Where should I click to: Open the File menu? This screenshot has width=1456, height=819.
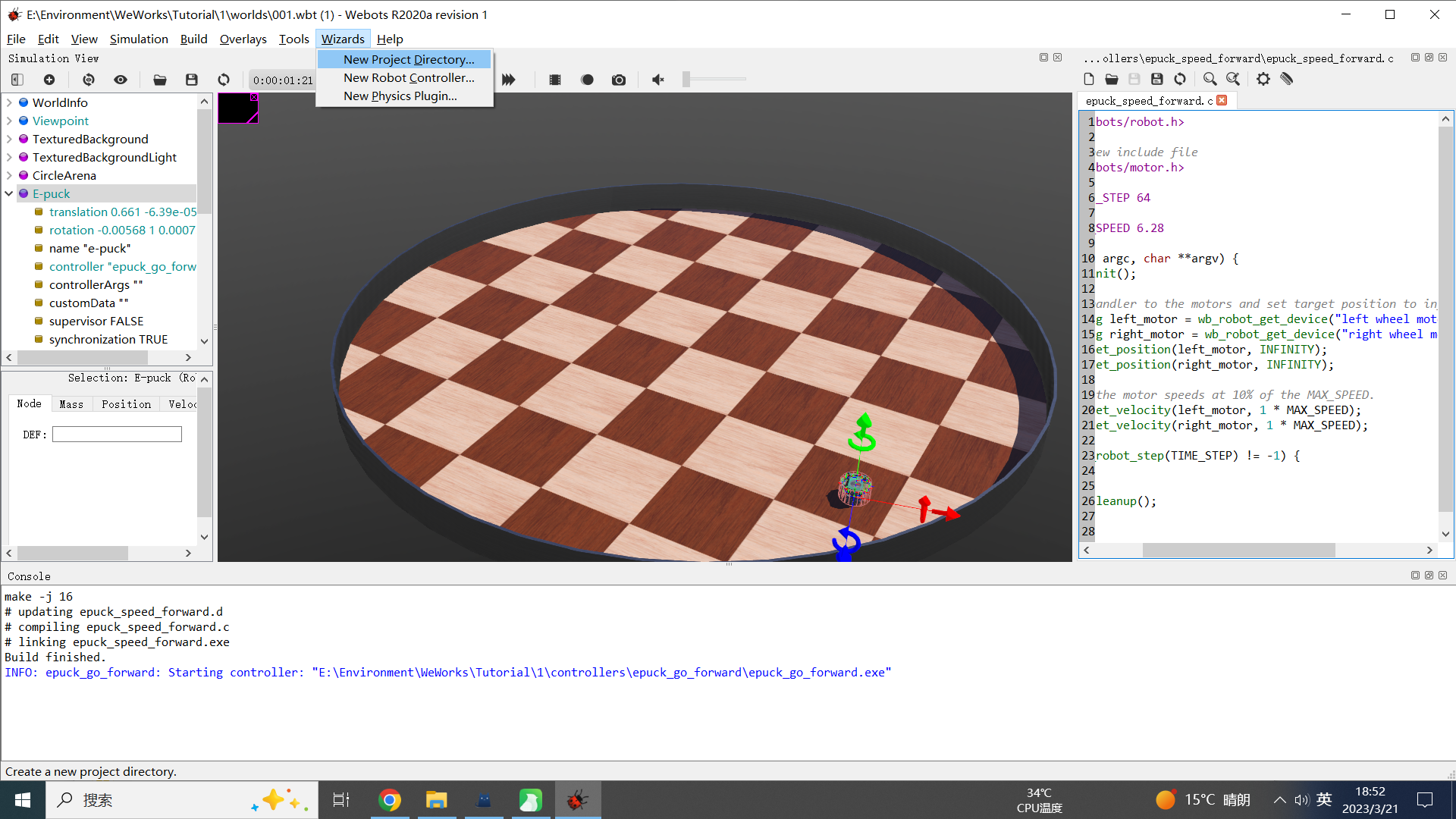click(x=16, y=39)
